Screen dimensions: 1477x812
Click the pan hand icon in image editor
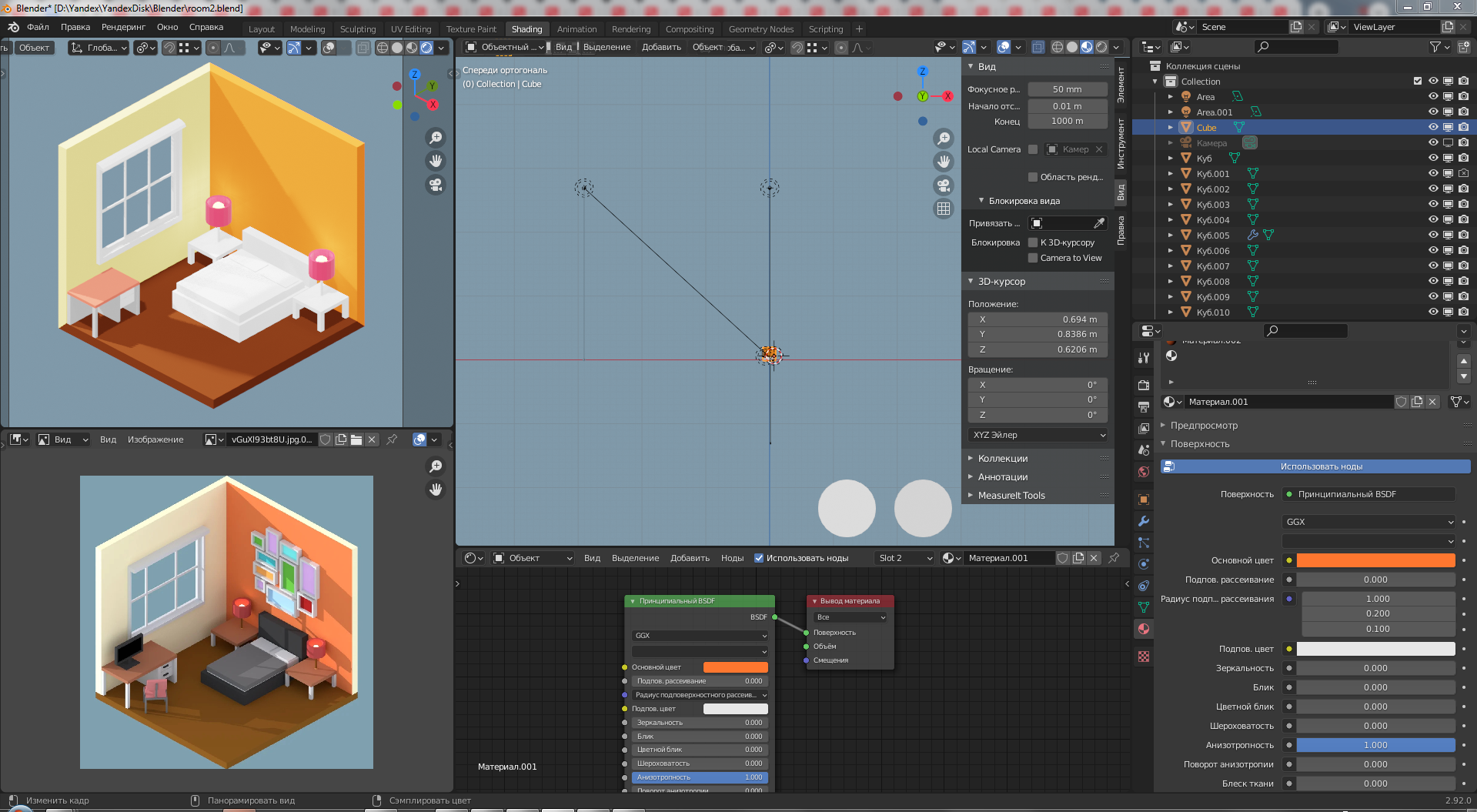(x=436, y=490)
